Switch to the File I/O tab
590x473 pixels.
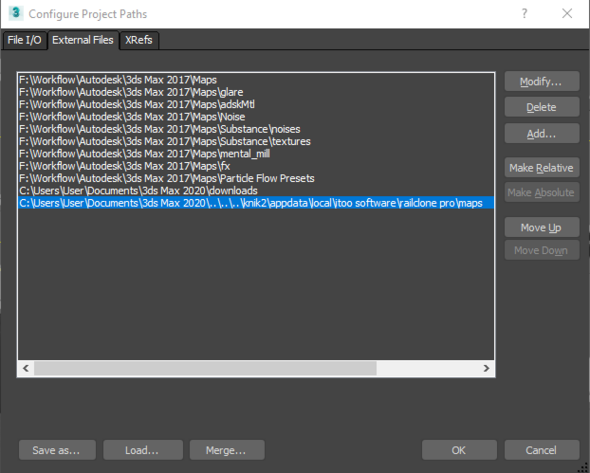click(24, 40)
